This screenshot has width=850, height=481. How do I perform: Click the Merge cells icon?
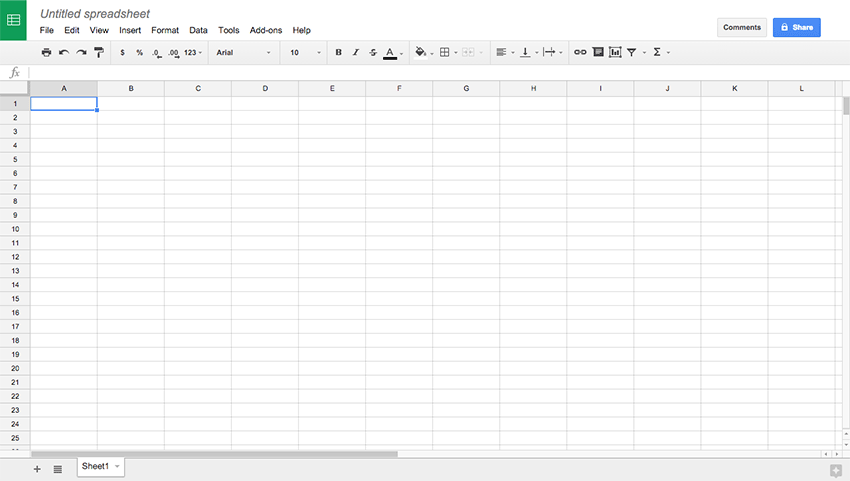468,53
